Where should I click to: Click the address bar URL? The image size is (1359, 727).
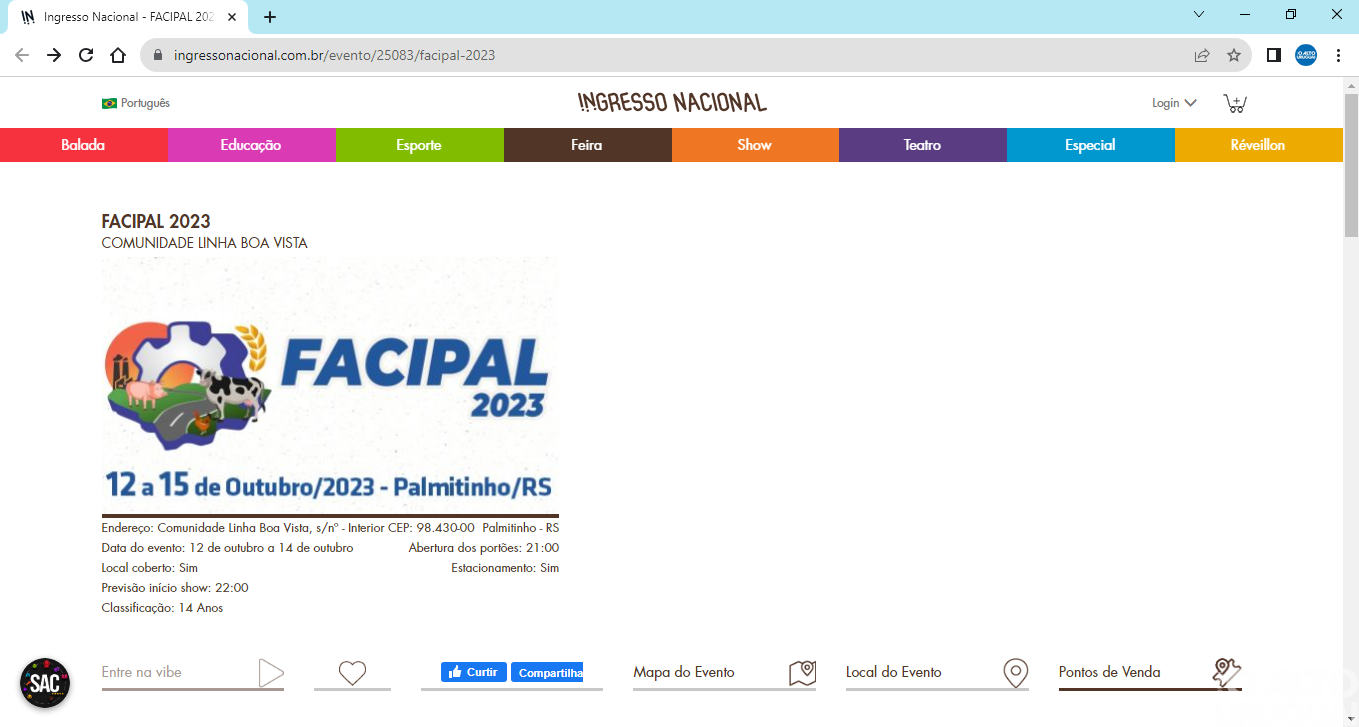tap(334, 55)
